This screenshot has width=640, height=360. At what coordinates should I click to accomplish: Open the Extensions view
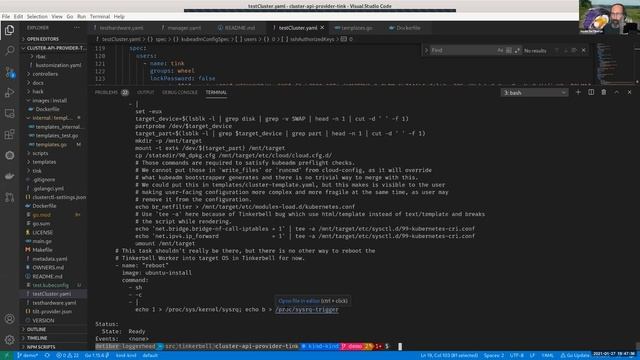(x=9, y=134)
